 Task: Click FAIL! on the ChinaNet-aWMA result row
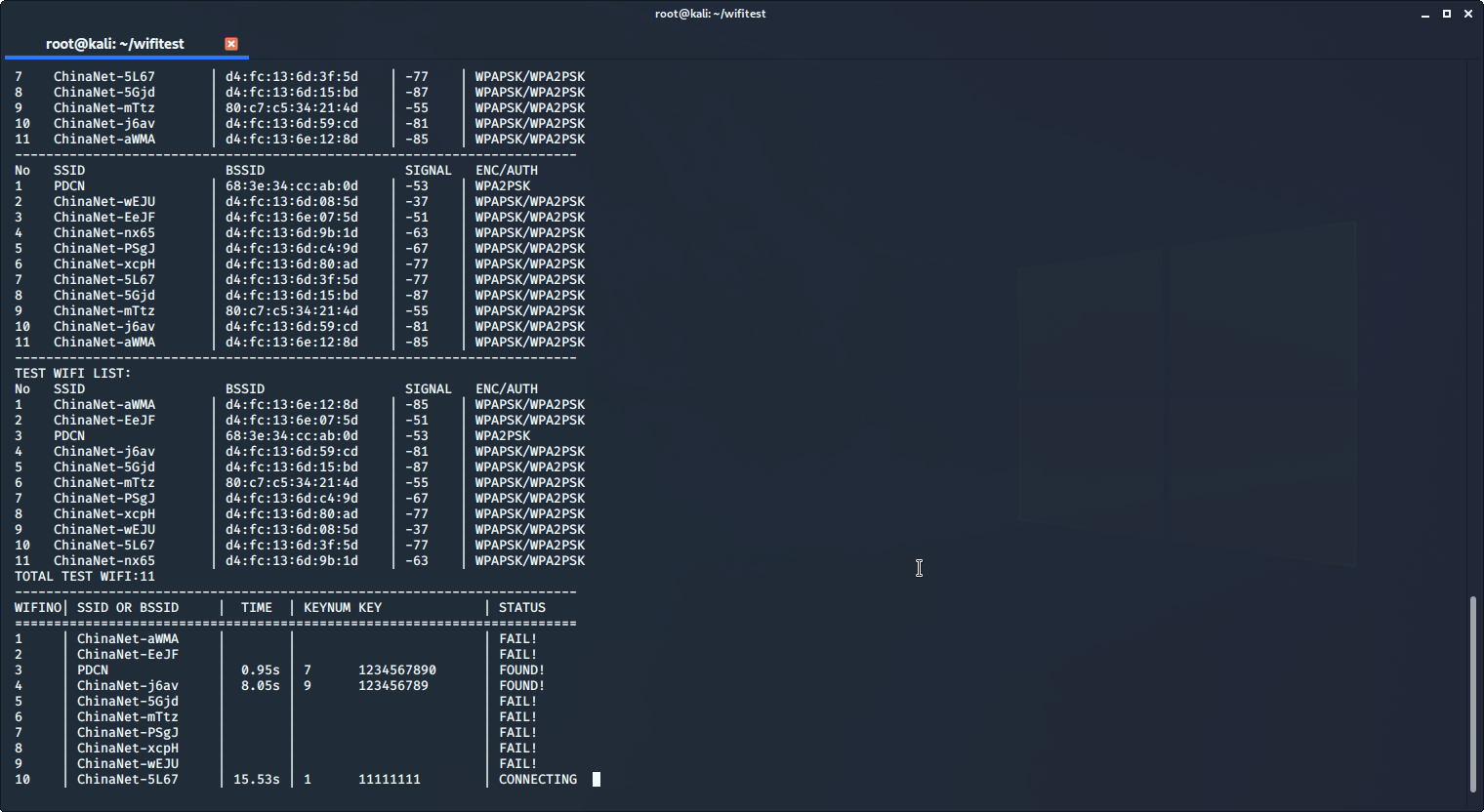[x=518, y=638]
